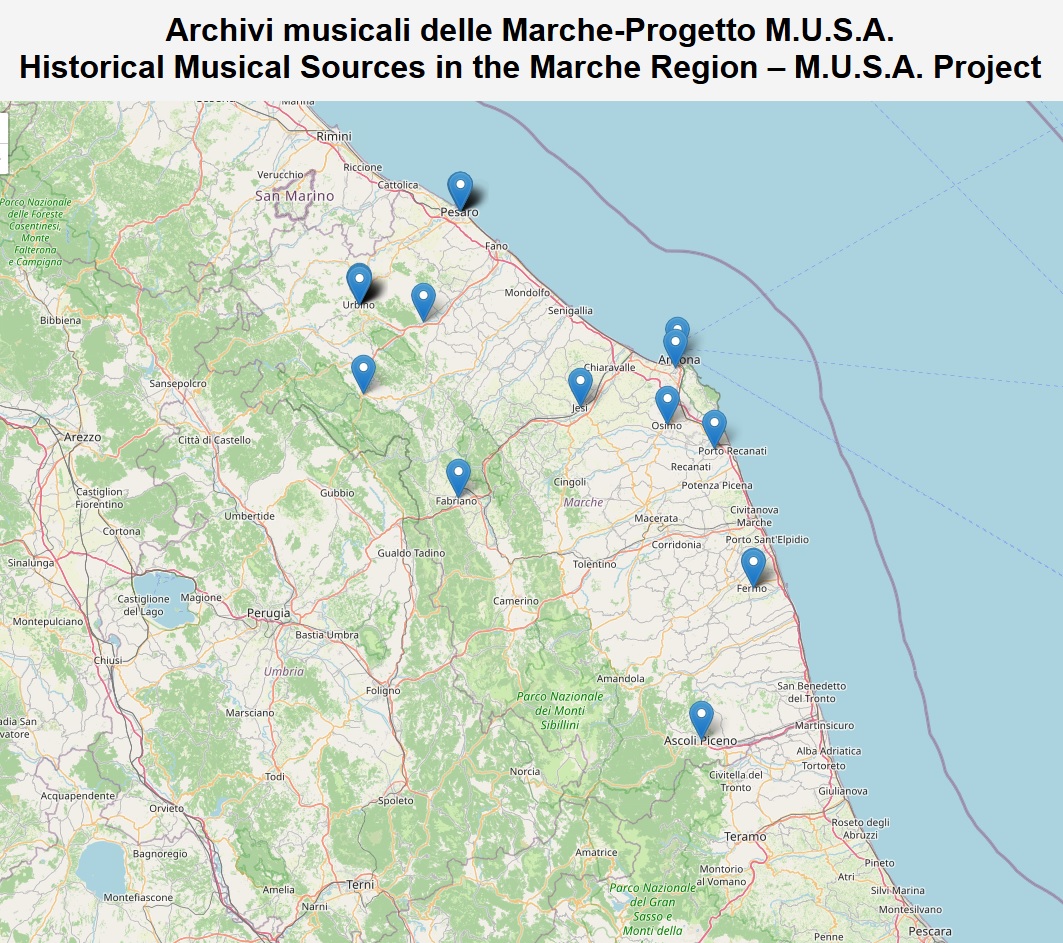Image resolution: width=1063 pixels, height=943 pixels.
Task: Click the Spoleto label
Action: (396, 801)
